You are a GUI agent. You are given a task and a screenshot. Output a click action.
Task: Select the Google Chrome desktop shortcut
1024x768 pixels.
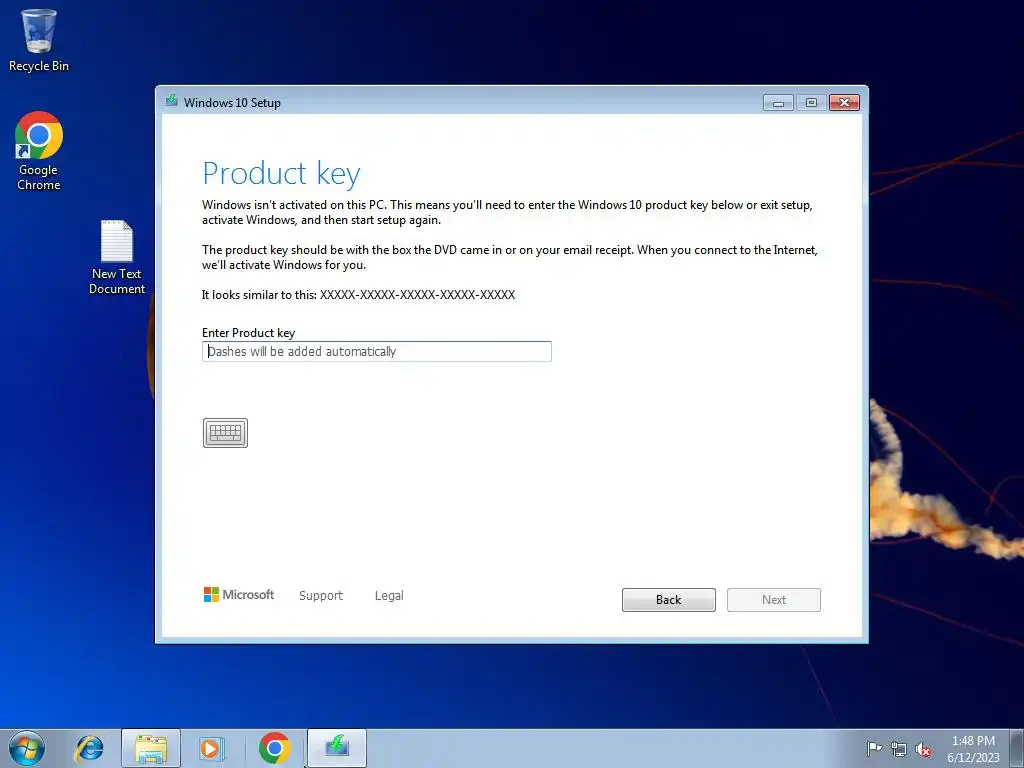coord(39,152)
